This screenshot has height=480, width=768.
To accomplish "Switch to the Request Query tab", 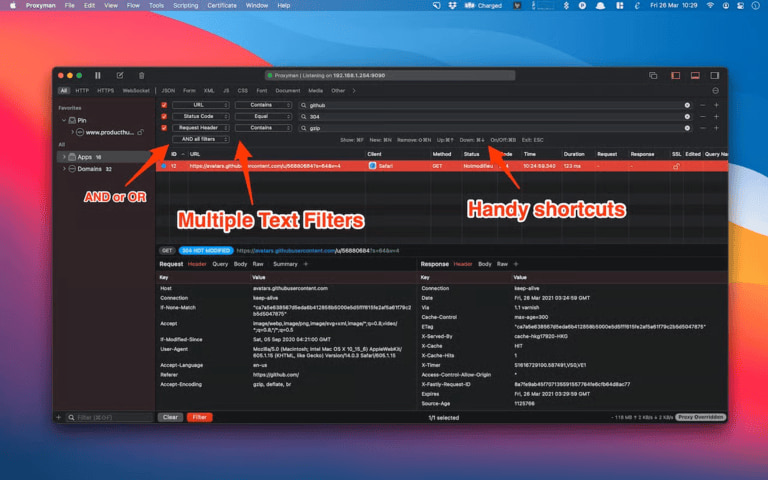I will click(x=220, y=264).
